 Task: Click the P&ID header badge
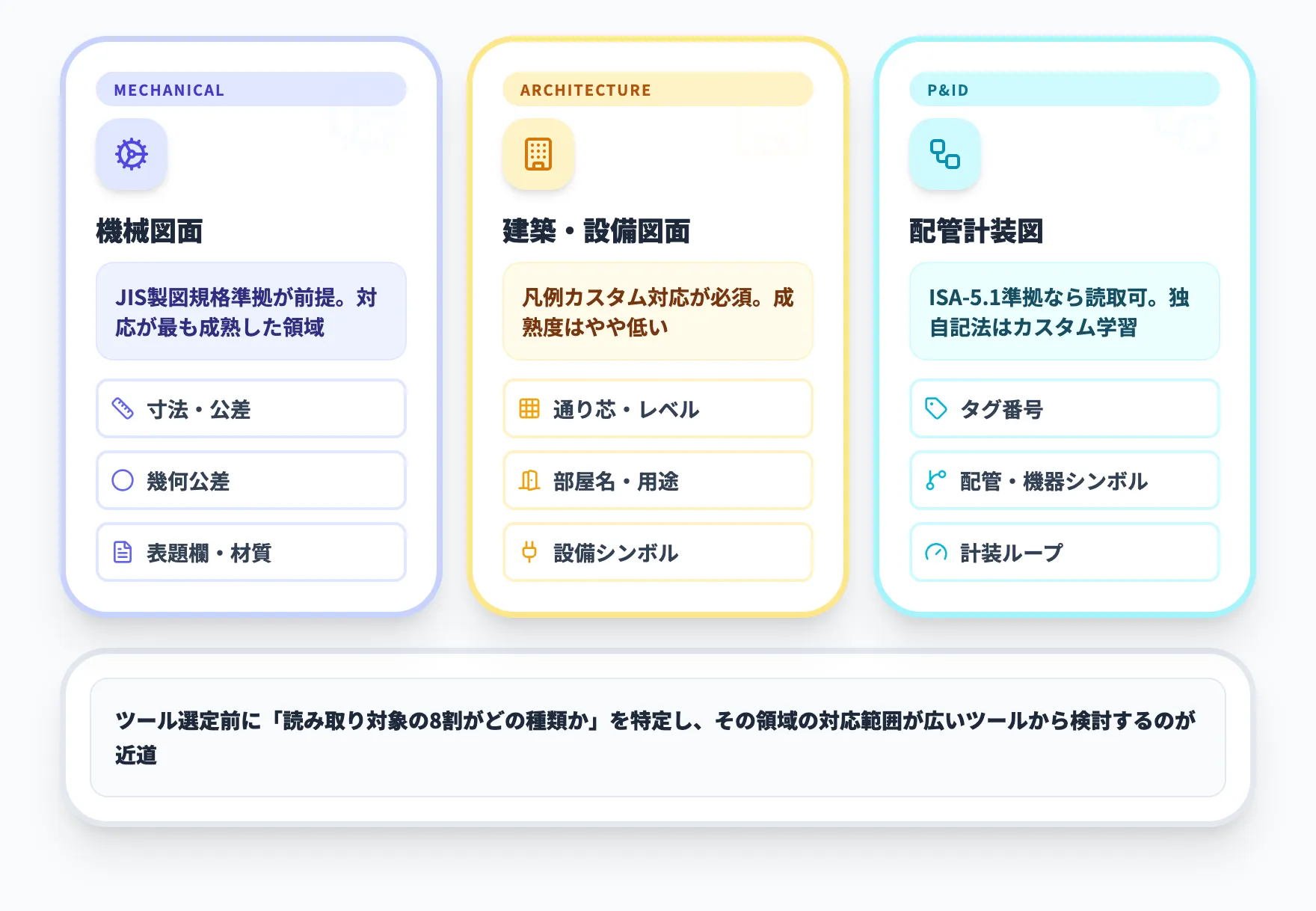(1064, 89)
